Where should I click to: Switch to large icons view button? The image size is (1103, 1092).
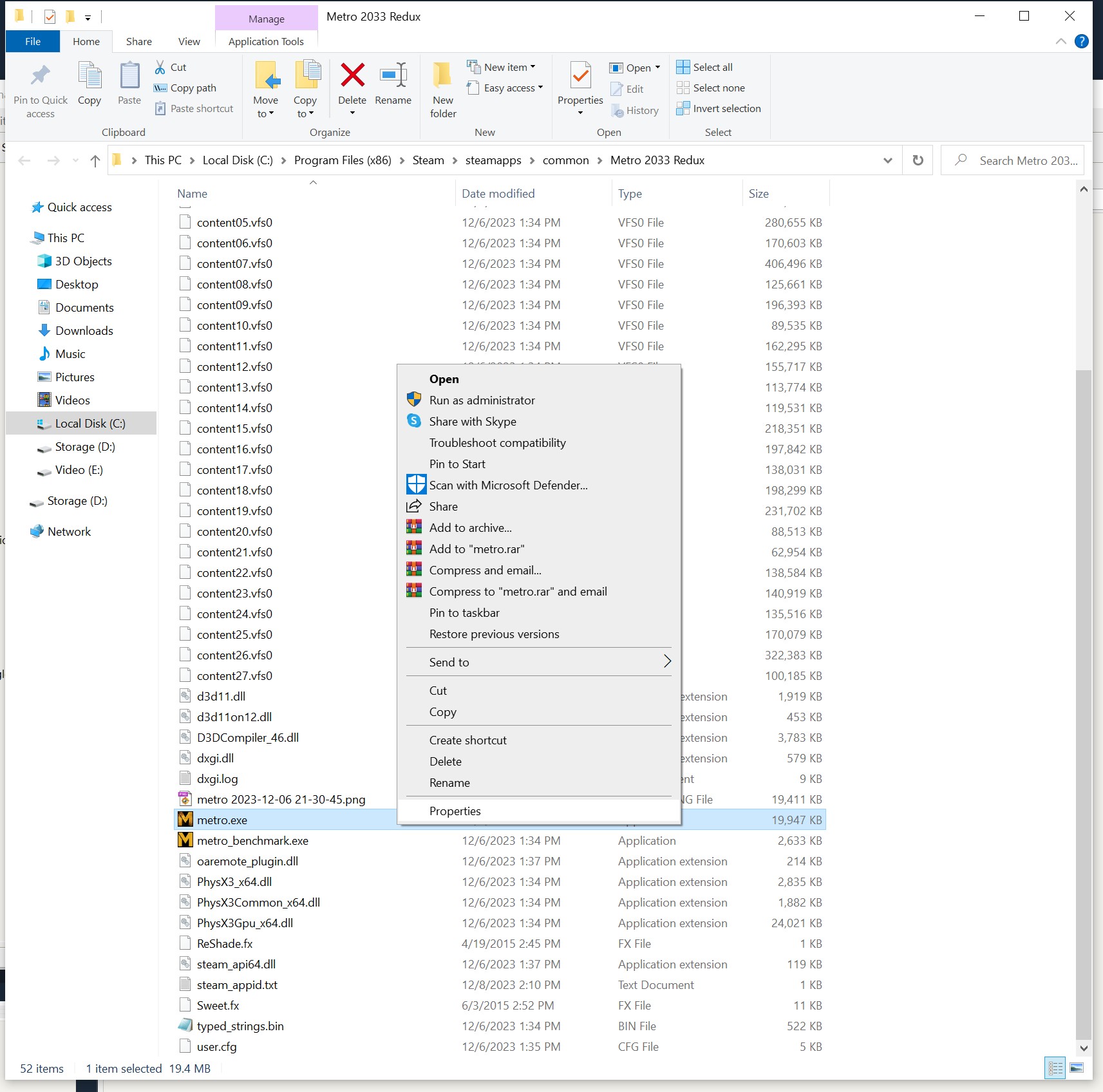[1077, 1068]
